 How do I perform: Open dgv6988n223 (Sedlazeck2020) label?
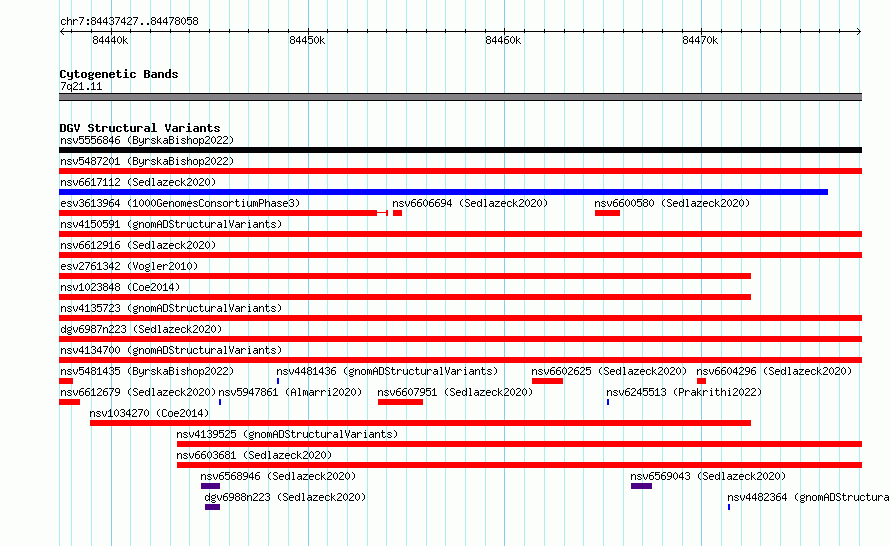[286, 497]
